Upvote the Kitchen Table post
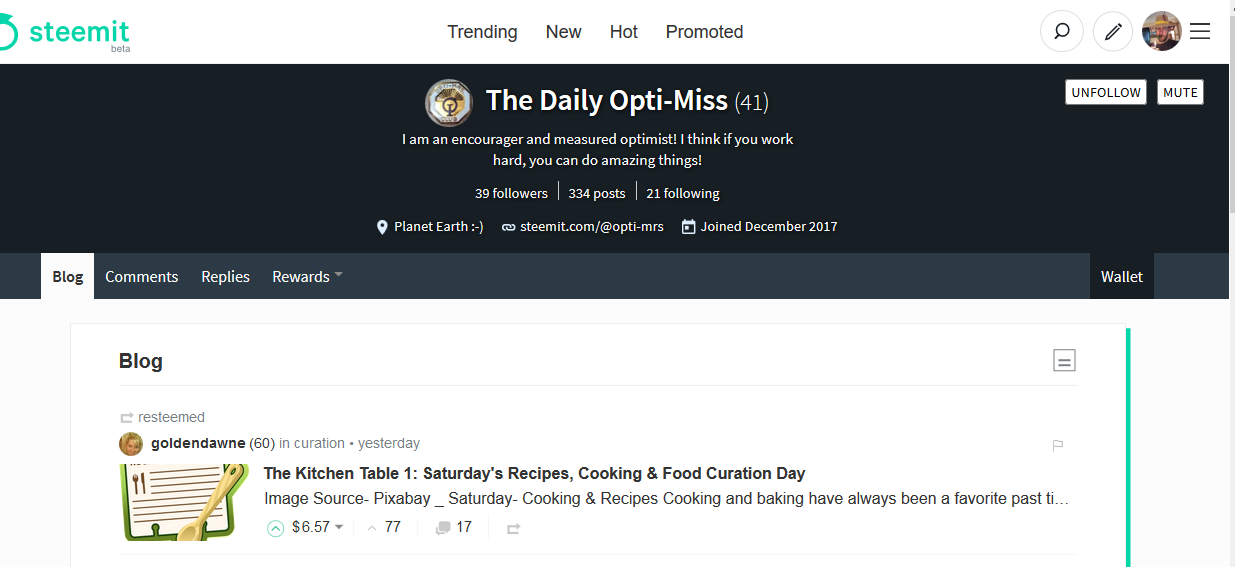Viewport: 1235px width, 567px height. (276, 528)
